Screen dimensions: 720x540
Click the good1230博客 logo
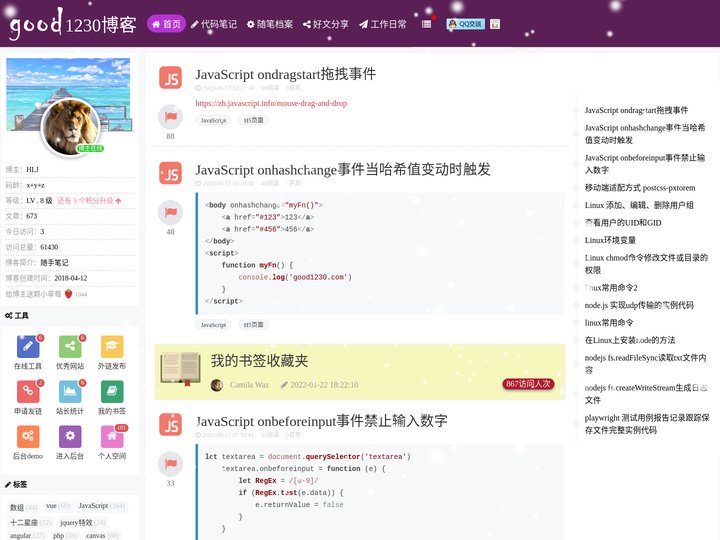pos(73,24)
